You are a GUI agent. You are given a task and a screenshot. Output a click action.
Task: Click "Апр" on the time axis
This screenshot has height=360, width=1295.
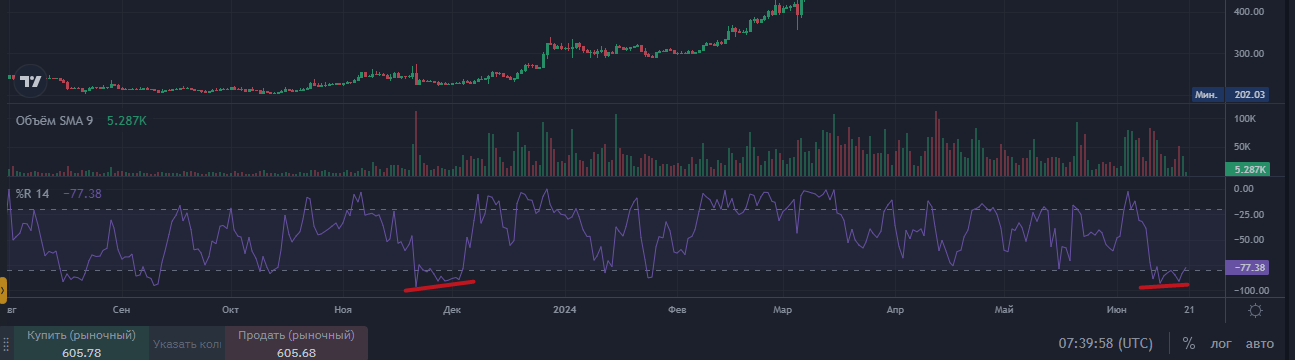point(896,310)
